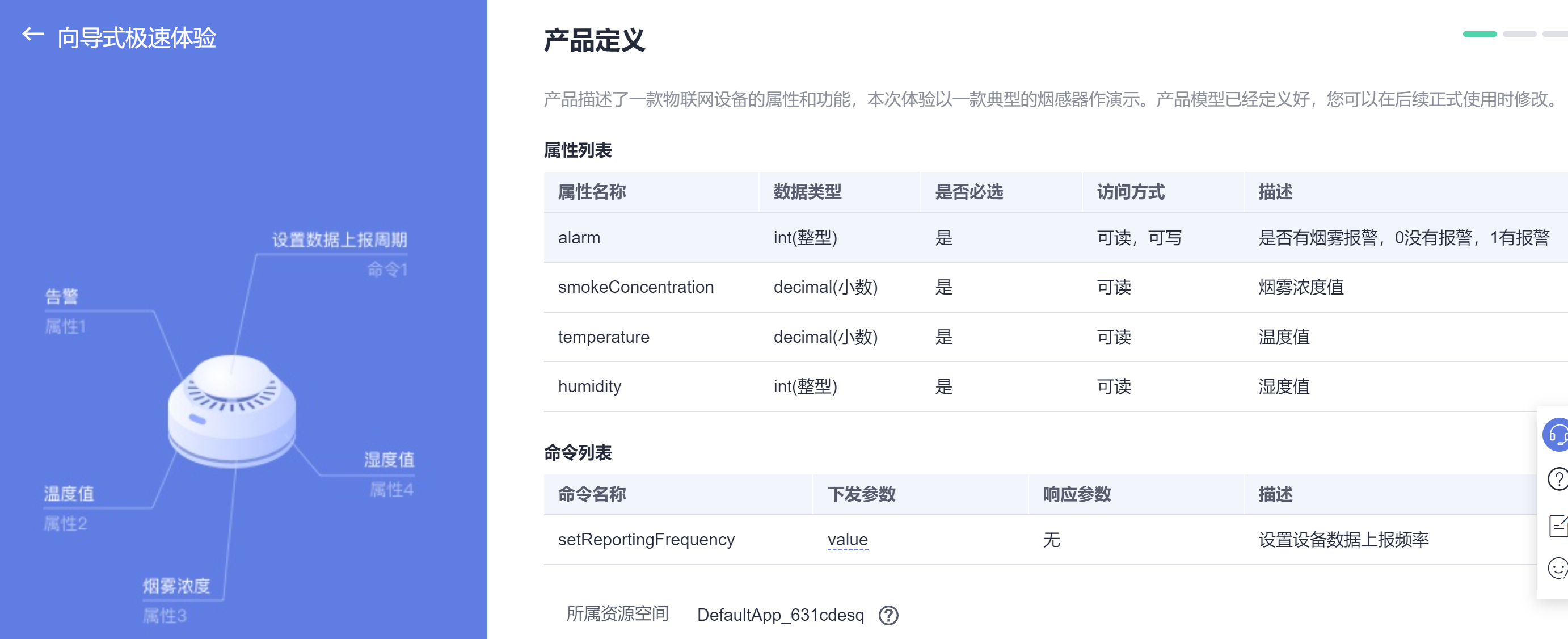Click the second gray step indicator
This screenshot has height=639, width=1568.
click(1519, 34)
